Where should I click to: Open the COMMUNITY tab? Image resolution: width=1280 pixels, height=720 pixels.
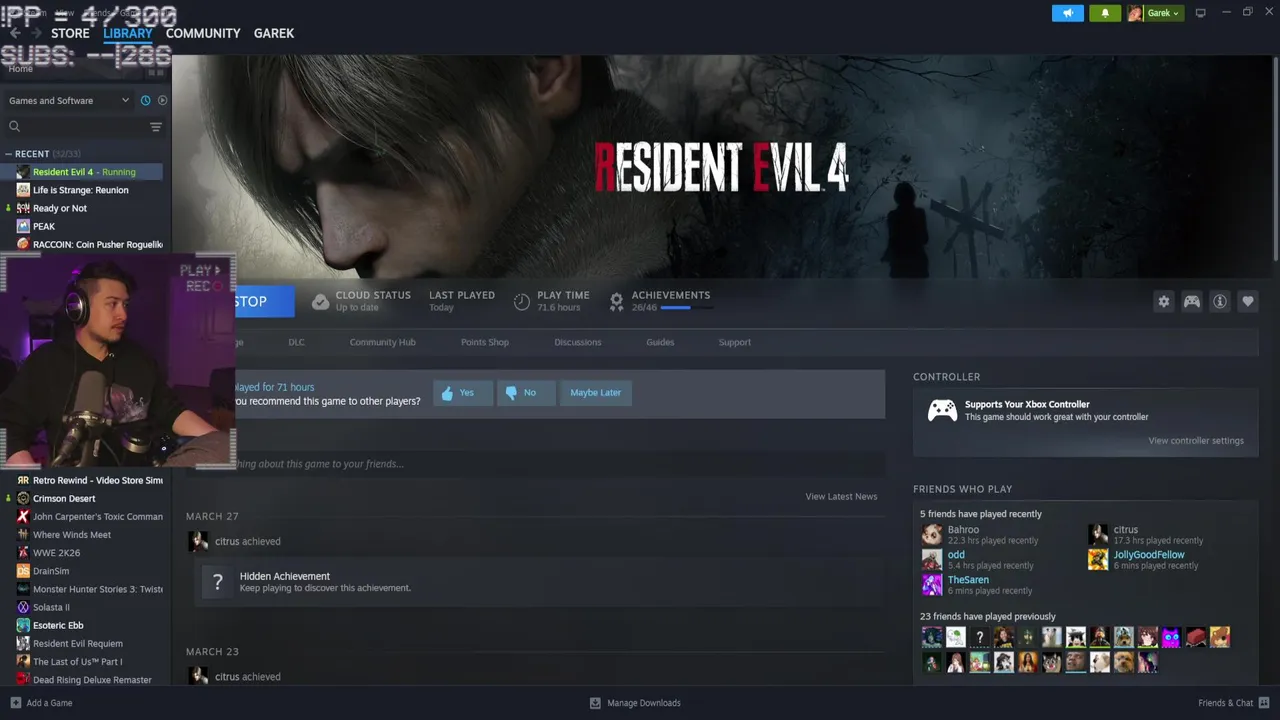[x=203, y=33]
